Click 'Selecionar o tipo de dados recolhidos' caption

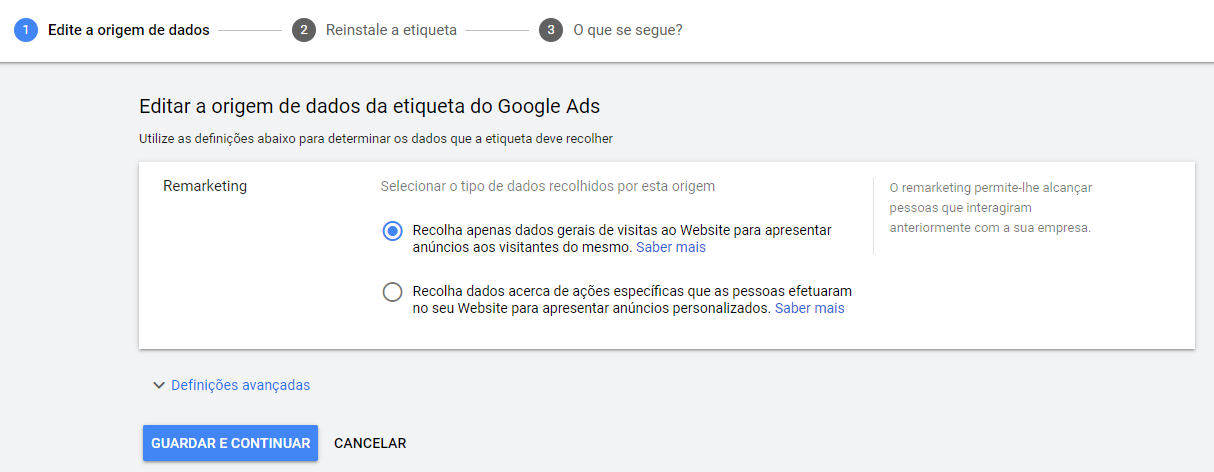coord(548,186)
